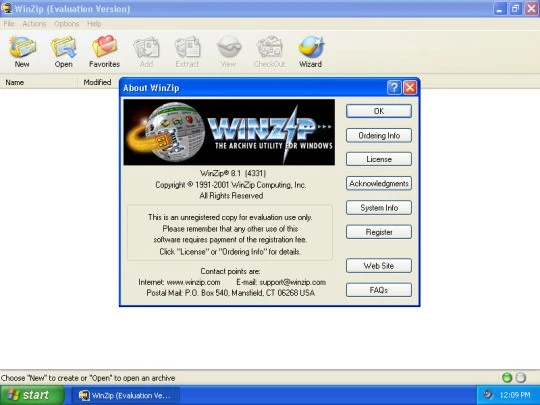Screen dimensions: 540x405
Task: Open the Windows start button
Action: (32, 395)
